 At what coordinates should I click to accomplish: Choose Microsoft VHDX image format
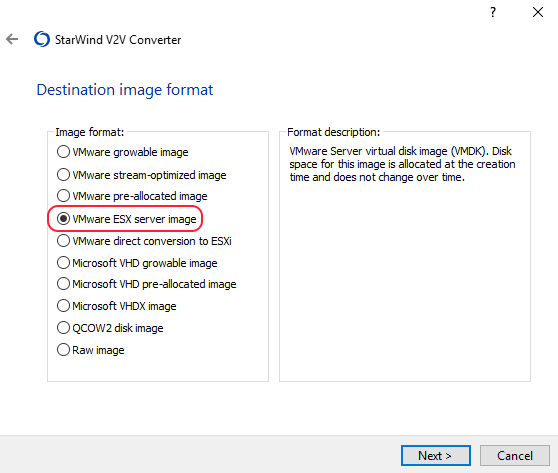click(117, 306)
